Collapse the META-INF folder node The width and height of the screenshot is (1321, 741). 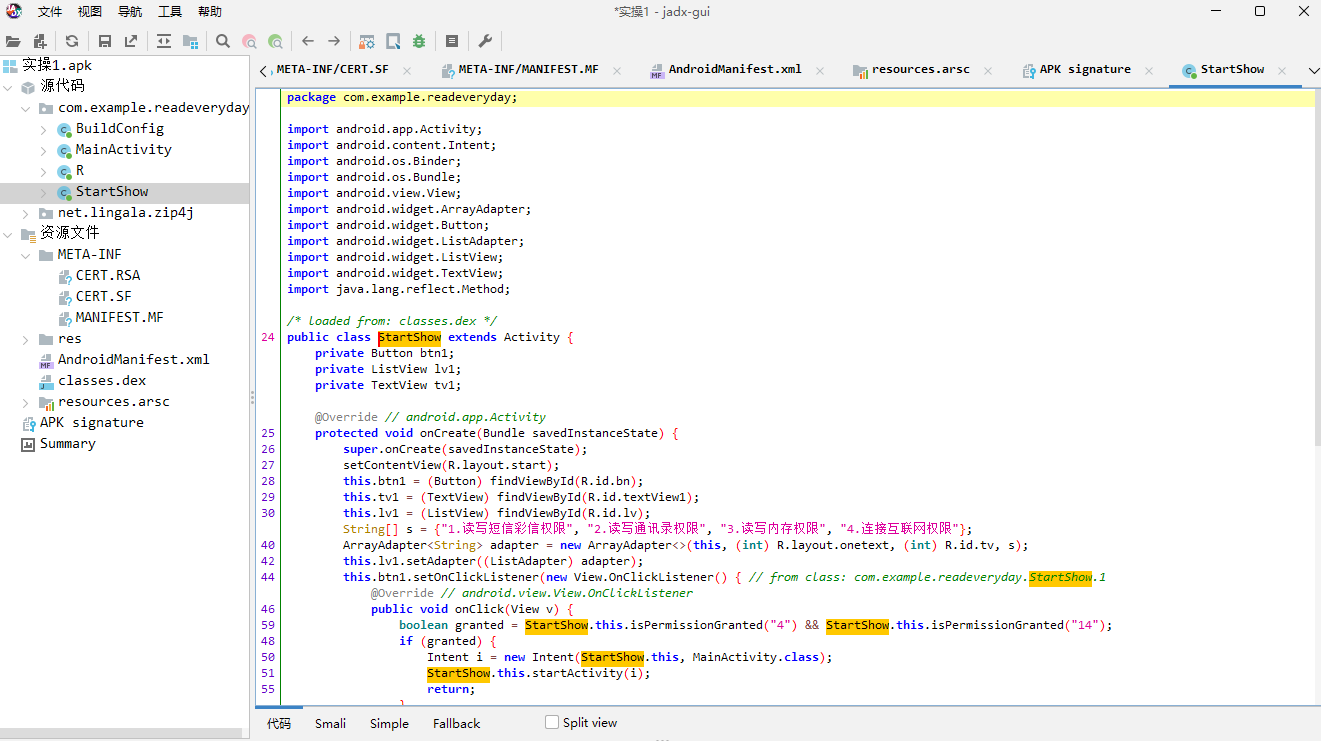pos(25,254)
